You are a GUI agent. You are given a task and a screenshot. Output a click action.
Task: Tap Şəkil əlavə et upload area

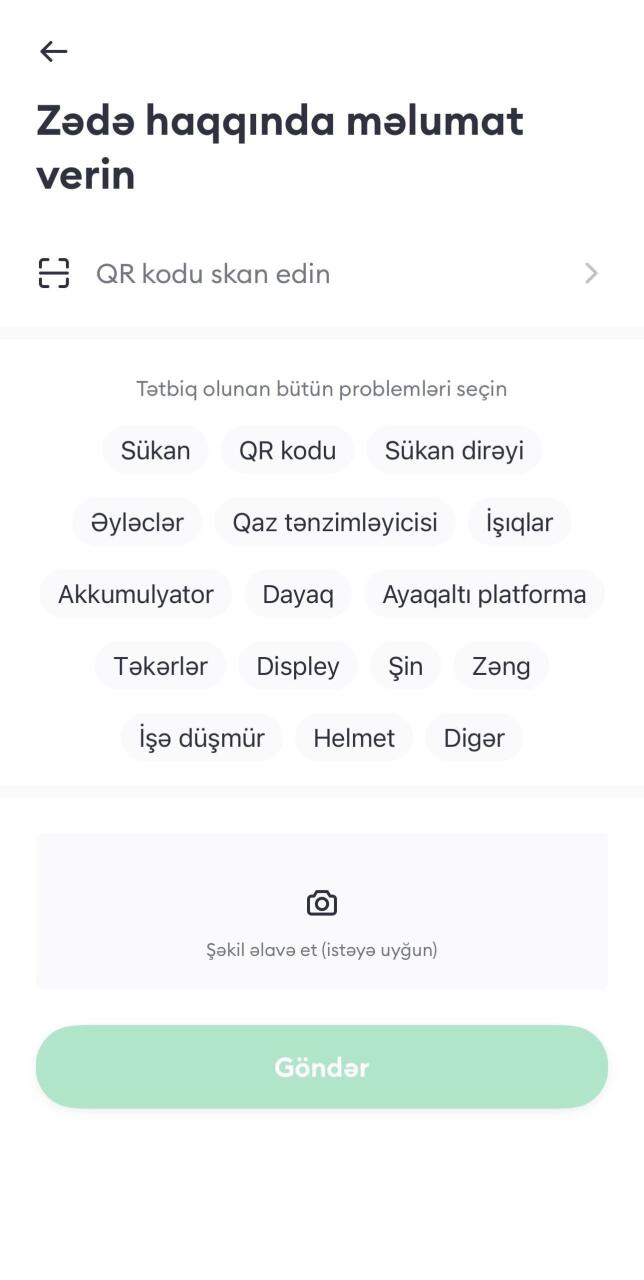tap(322, 911)
